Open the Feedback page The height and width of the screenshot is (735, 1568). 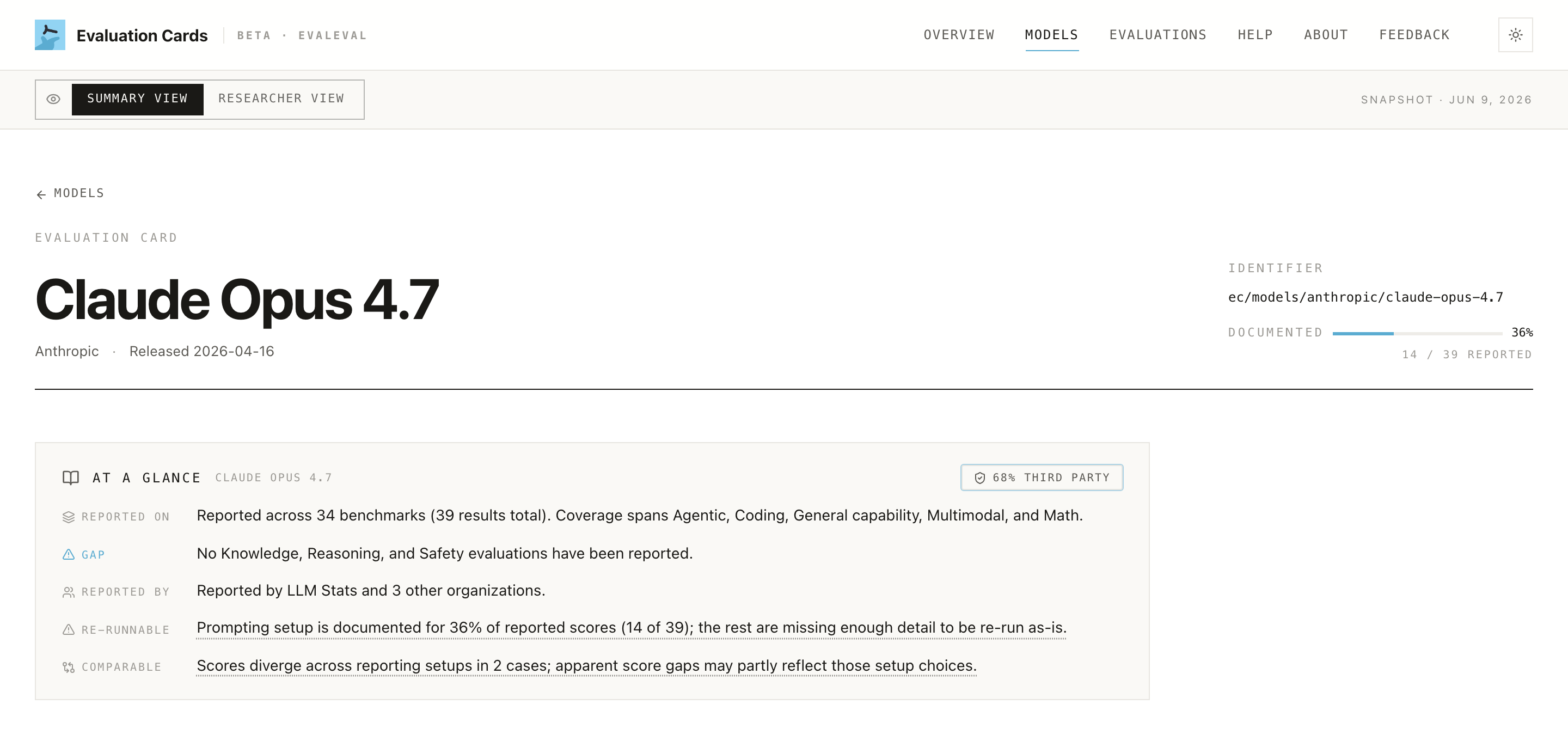(1414, 35)
